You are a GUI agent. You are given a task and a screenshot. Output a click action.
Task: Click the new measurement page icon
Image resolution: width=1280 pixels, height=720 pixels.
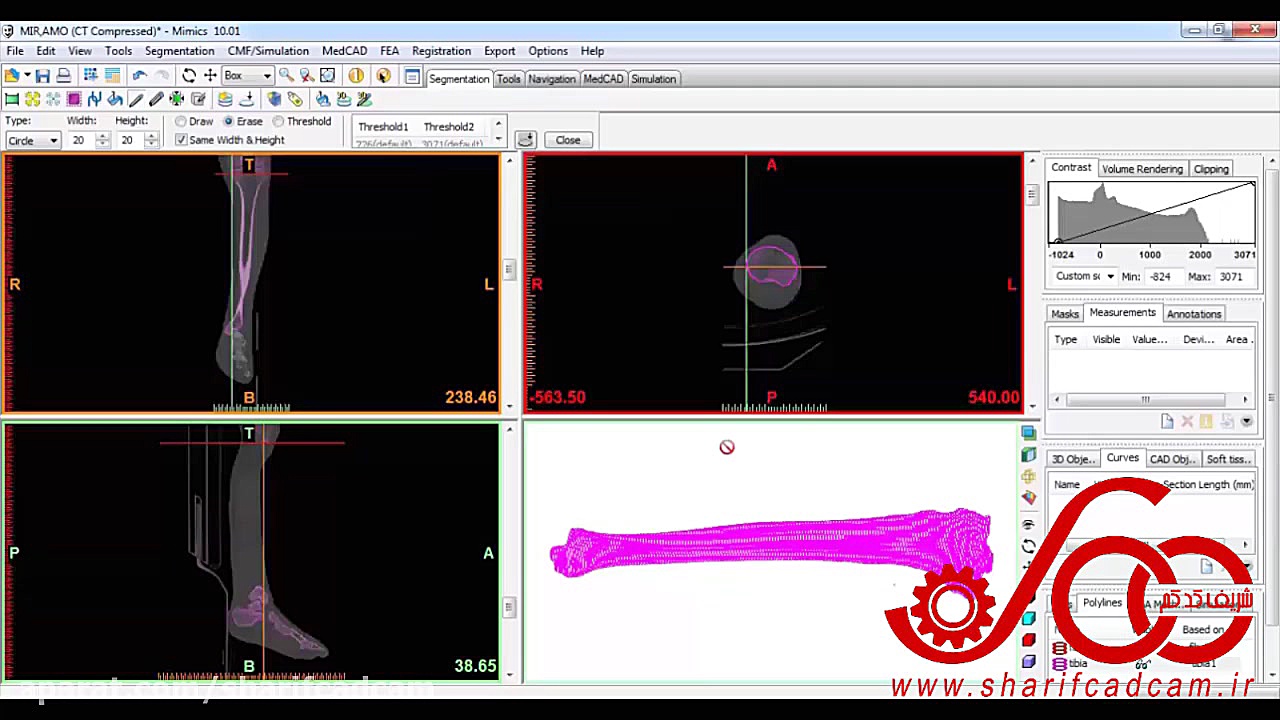[1167, 421]
